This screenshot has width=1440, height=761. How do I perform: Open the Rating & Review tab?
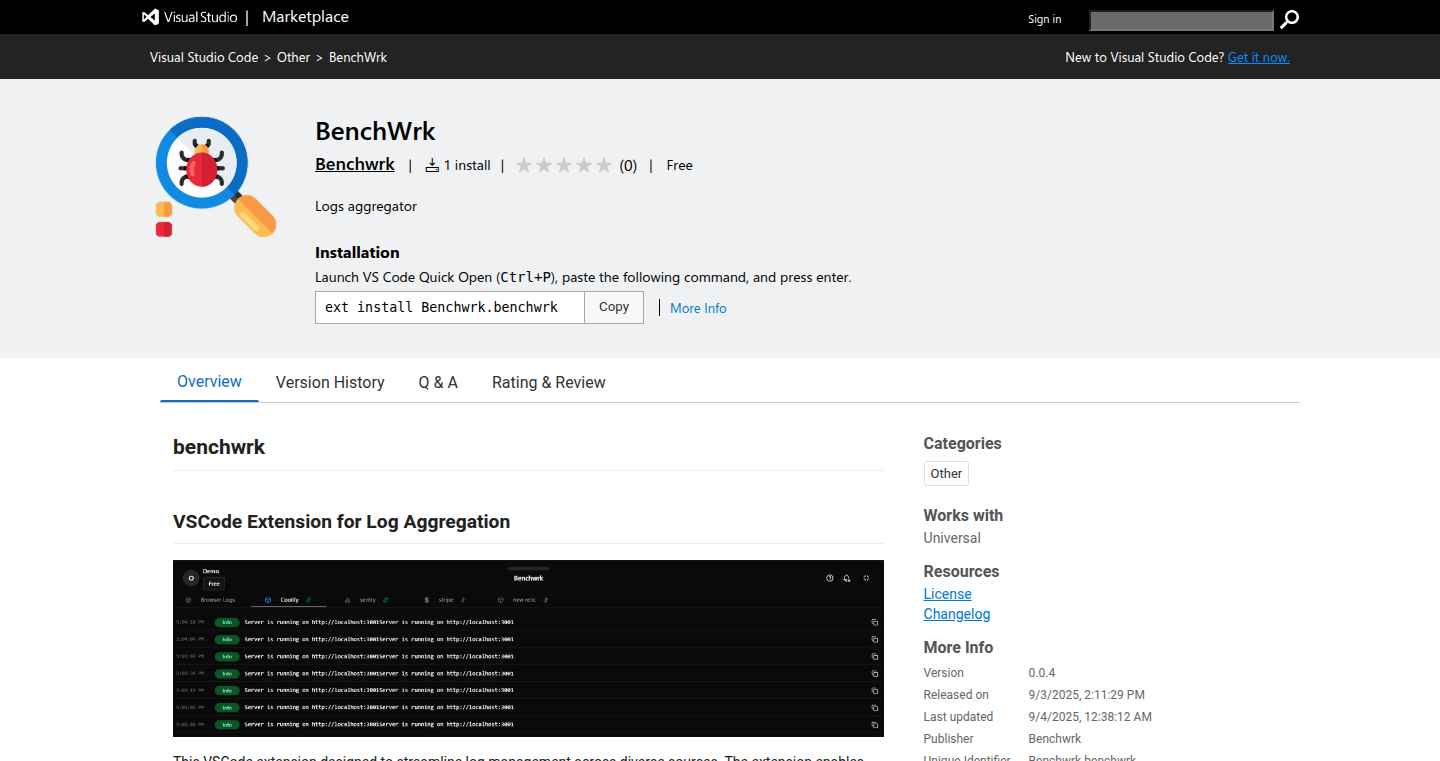[x=549, y=382]
